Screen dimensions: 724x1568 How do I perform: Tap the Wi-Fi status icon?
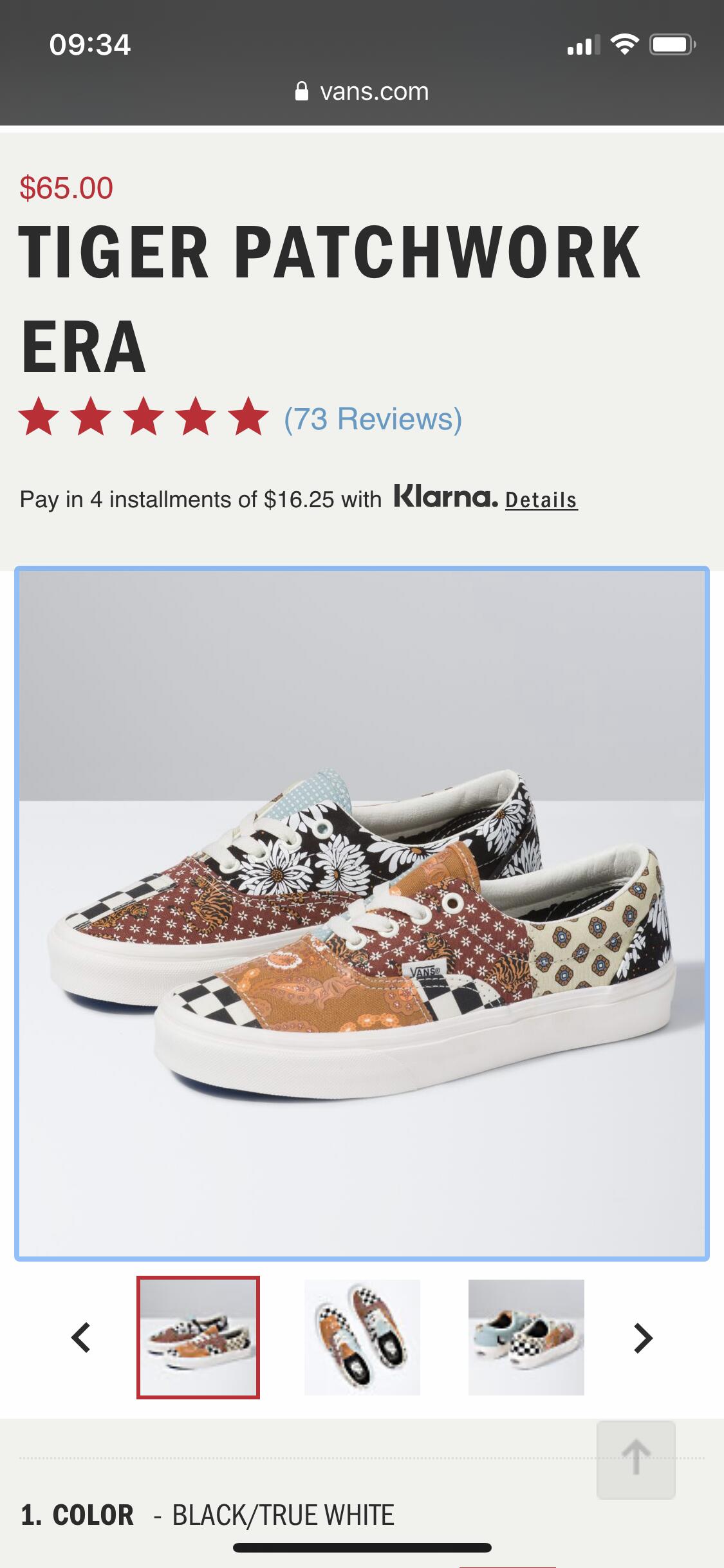click(x=624, y=44)
